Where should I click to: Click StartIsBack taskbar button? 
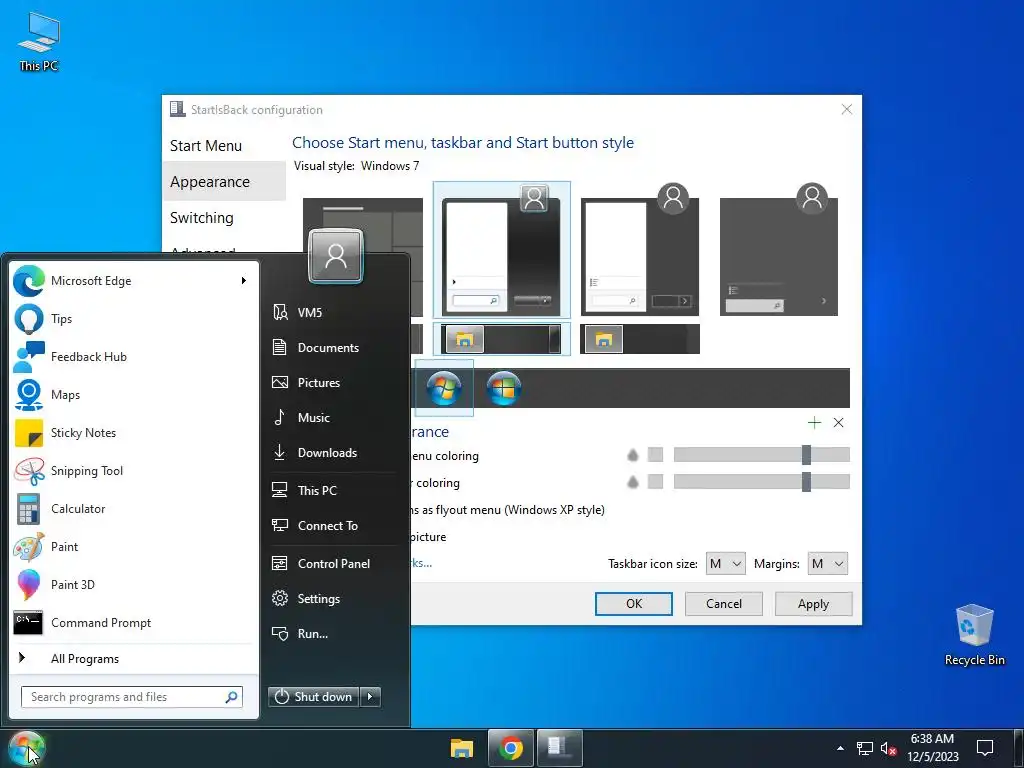coord(560,748)
